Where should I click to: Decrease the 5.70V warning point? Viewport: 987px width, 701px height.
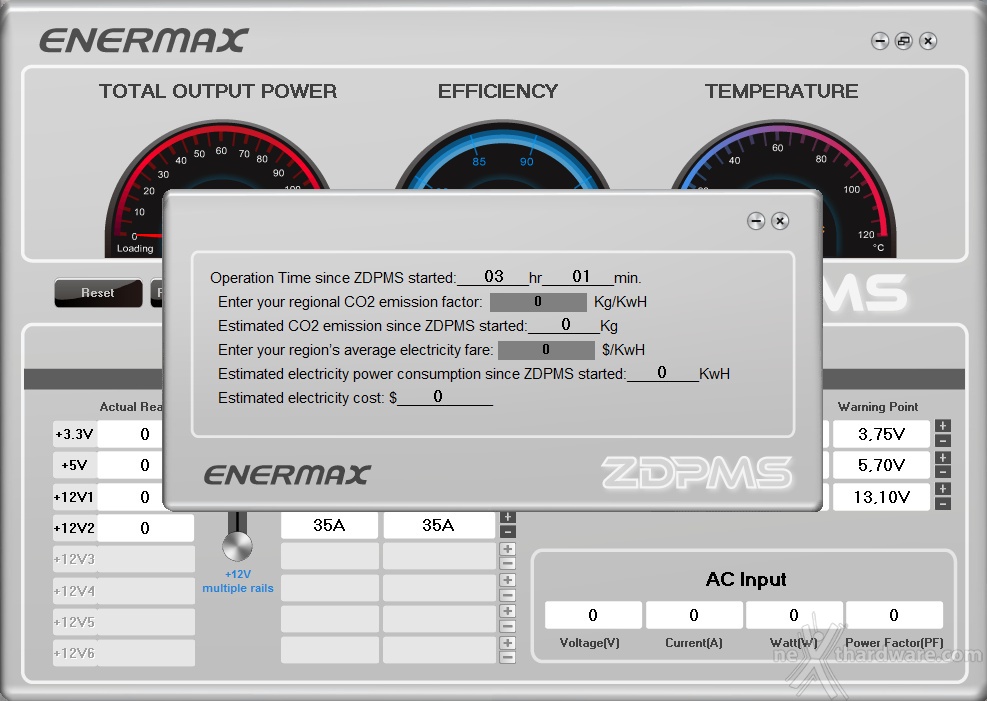(x=942, y=472)
